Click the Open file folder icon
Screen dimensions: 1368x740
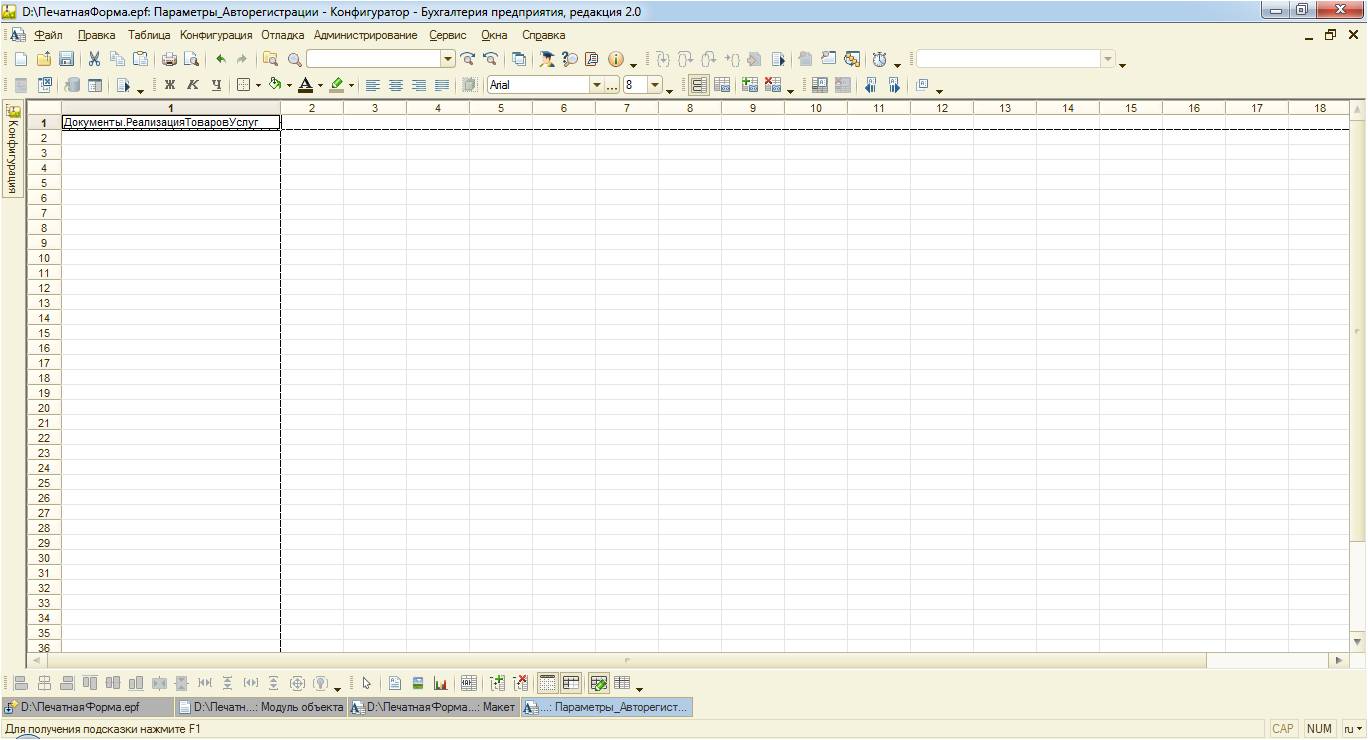point(44,60)
